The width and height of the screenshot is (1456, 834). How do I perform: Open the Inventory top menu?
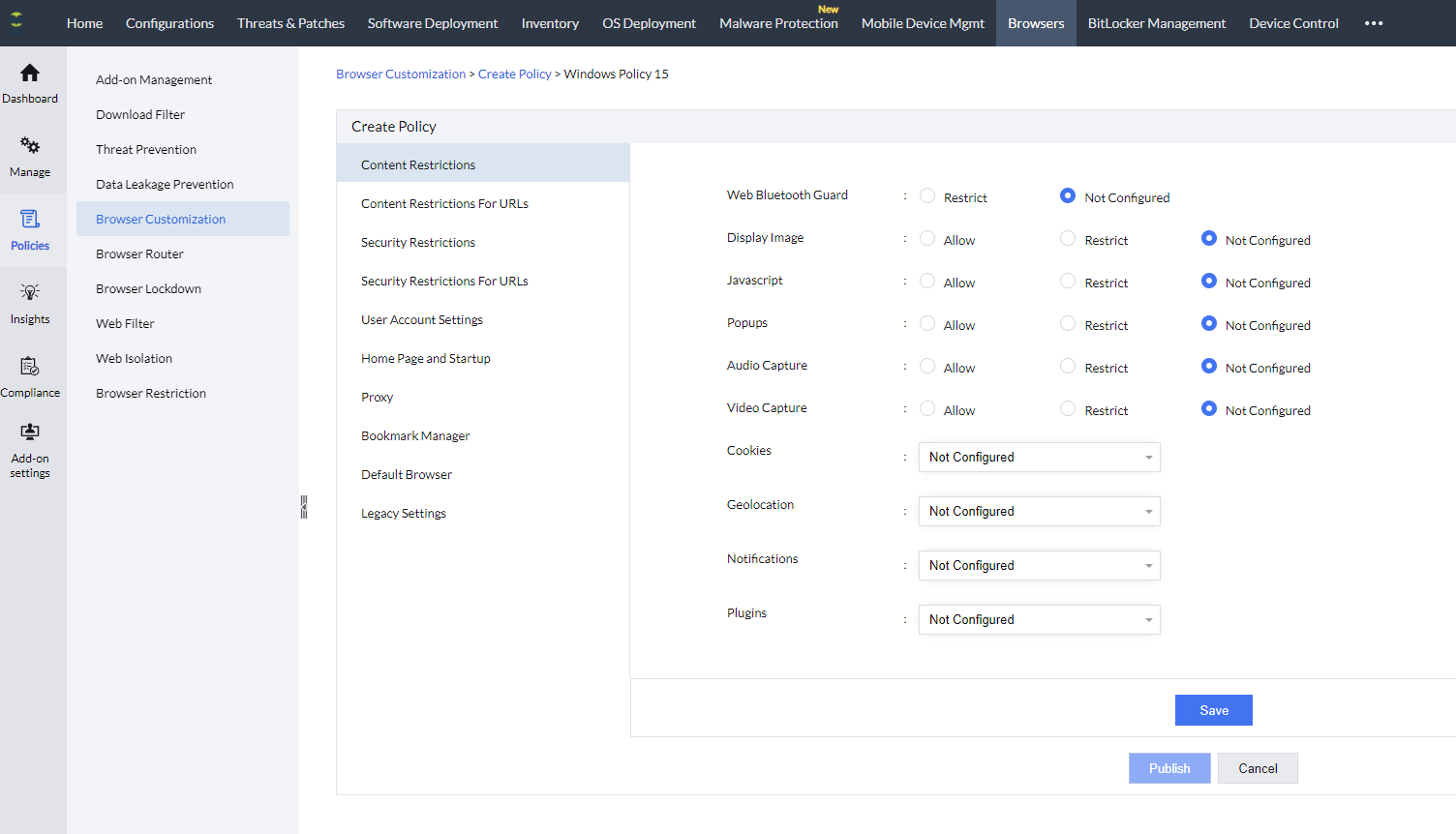click(x=550, y=23)
